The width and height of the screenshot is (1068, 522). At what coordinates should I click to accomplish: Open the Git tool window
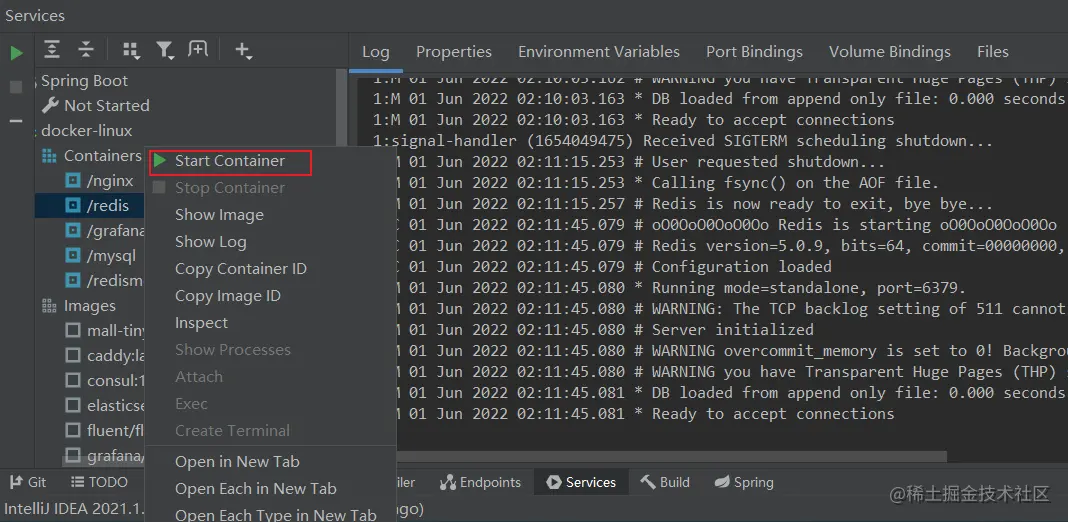point(28,482)
